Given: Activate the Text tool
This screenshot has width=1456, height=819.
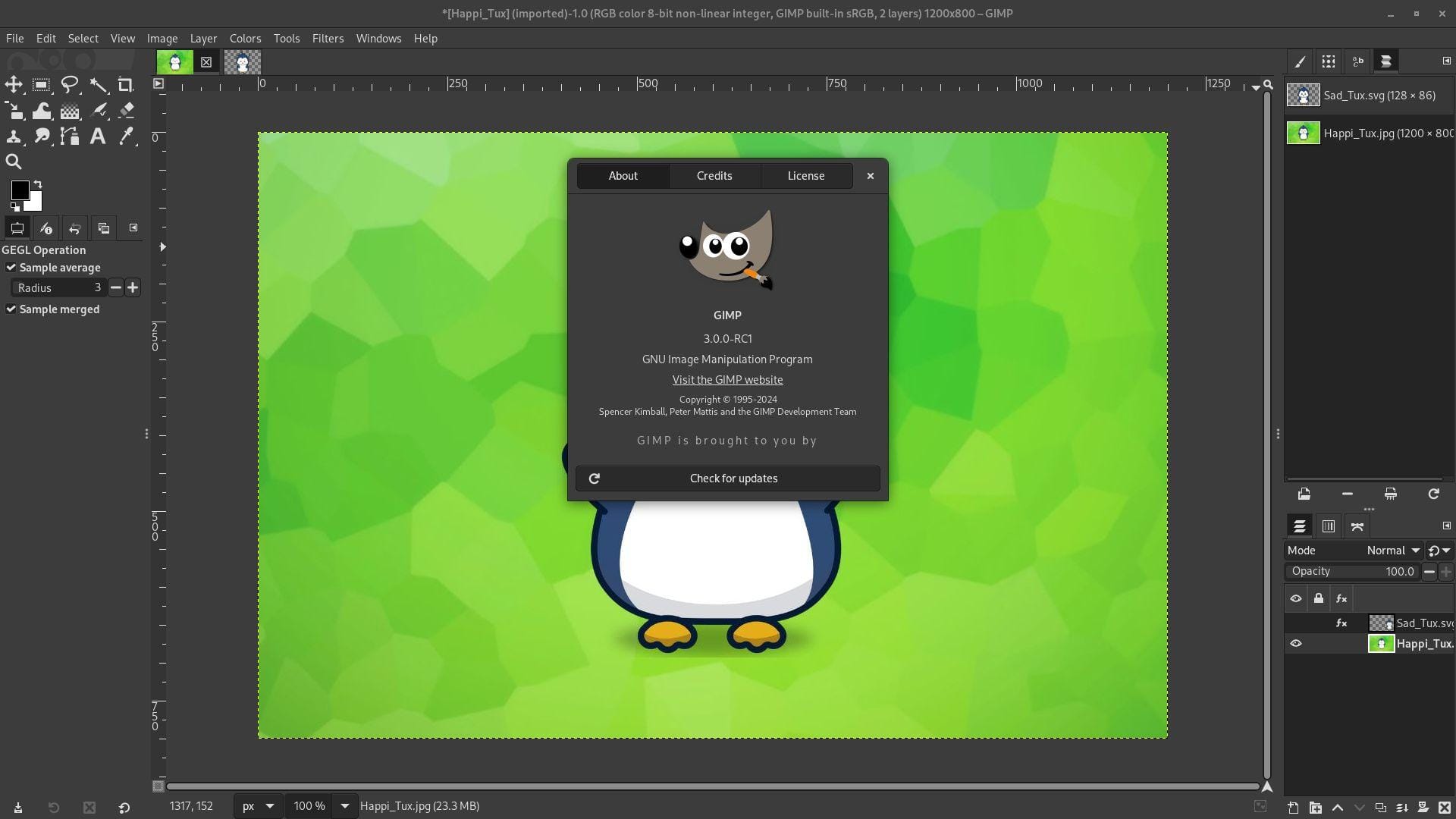Looking at the screenshot, I should pyautogui.click(x=97, y=136).
